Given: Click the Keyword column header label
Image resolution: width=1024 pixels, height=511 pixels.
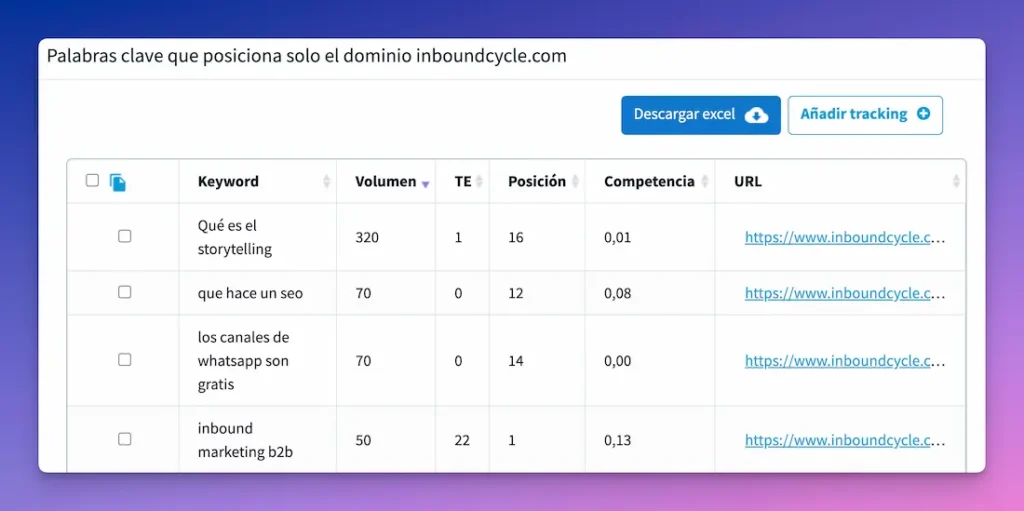Looking at the screenshot, I should (228, 182).
